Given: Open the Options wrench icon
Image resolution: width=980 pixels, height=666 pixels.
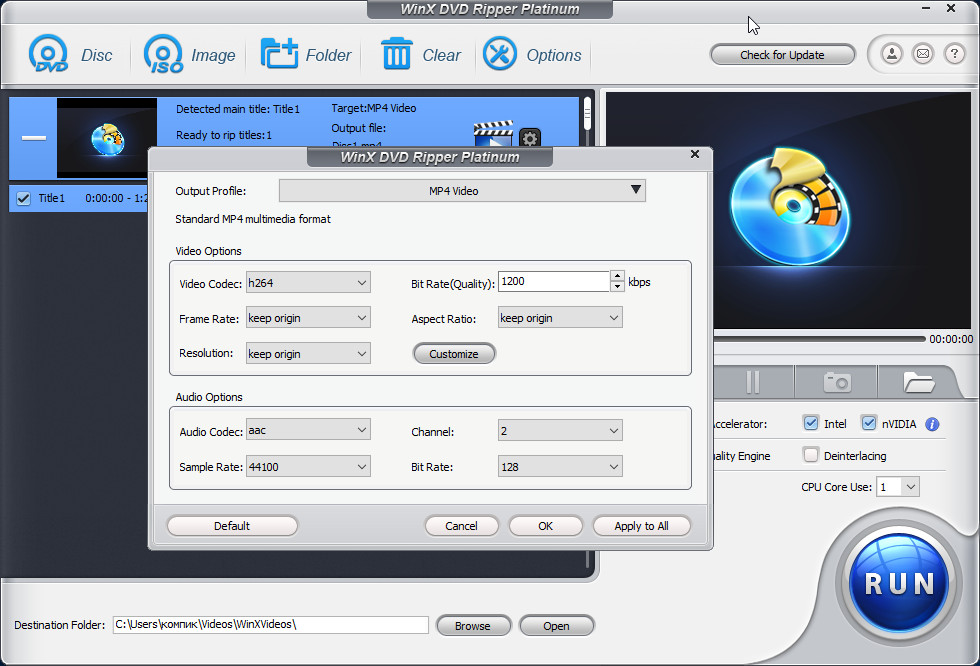Looking at the screenshot, I should (x=499, y=54).
